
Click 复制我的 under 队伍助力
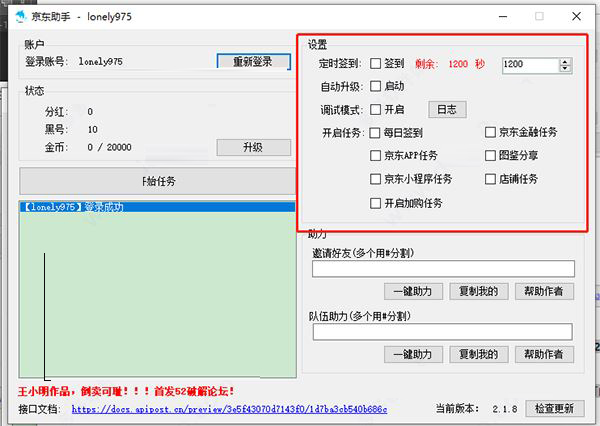click(x=479, y=354)
